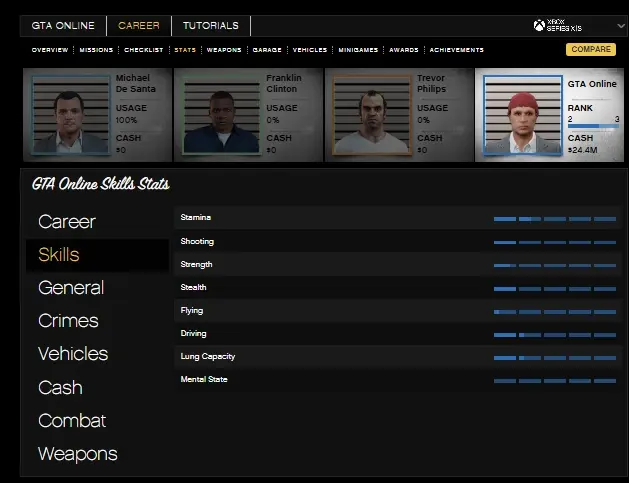Open the Combat stats category
Screen dimensions: 629x483
point(72,421)
